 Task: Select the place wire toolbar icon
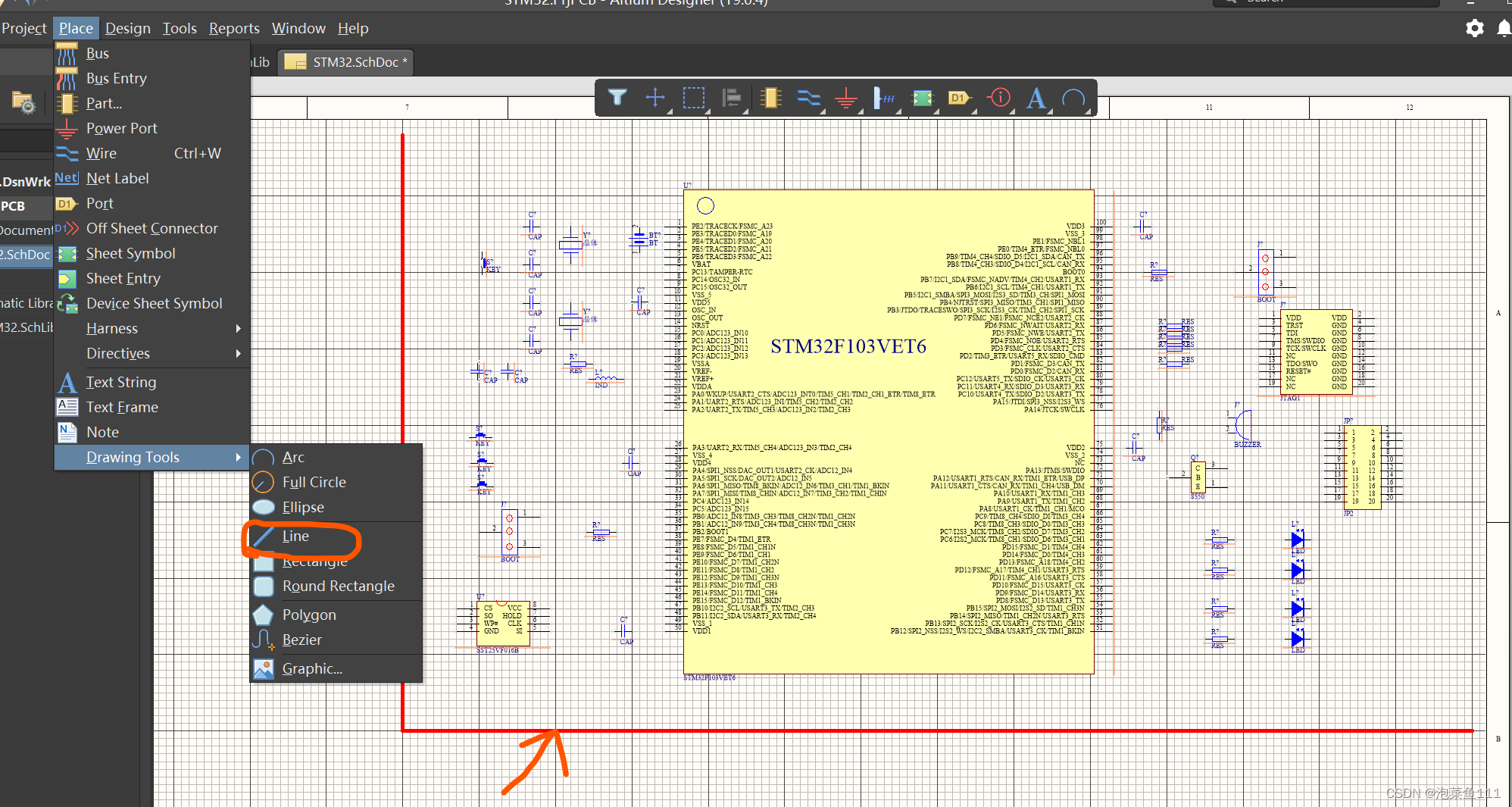click(808, 98)
